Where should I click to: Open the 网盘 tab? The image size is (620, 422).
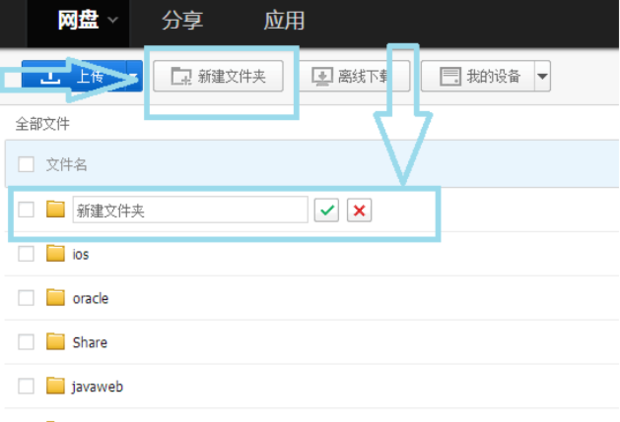click(78, 20)
